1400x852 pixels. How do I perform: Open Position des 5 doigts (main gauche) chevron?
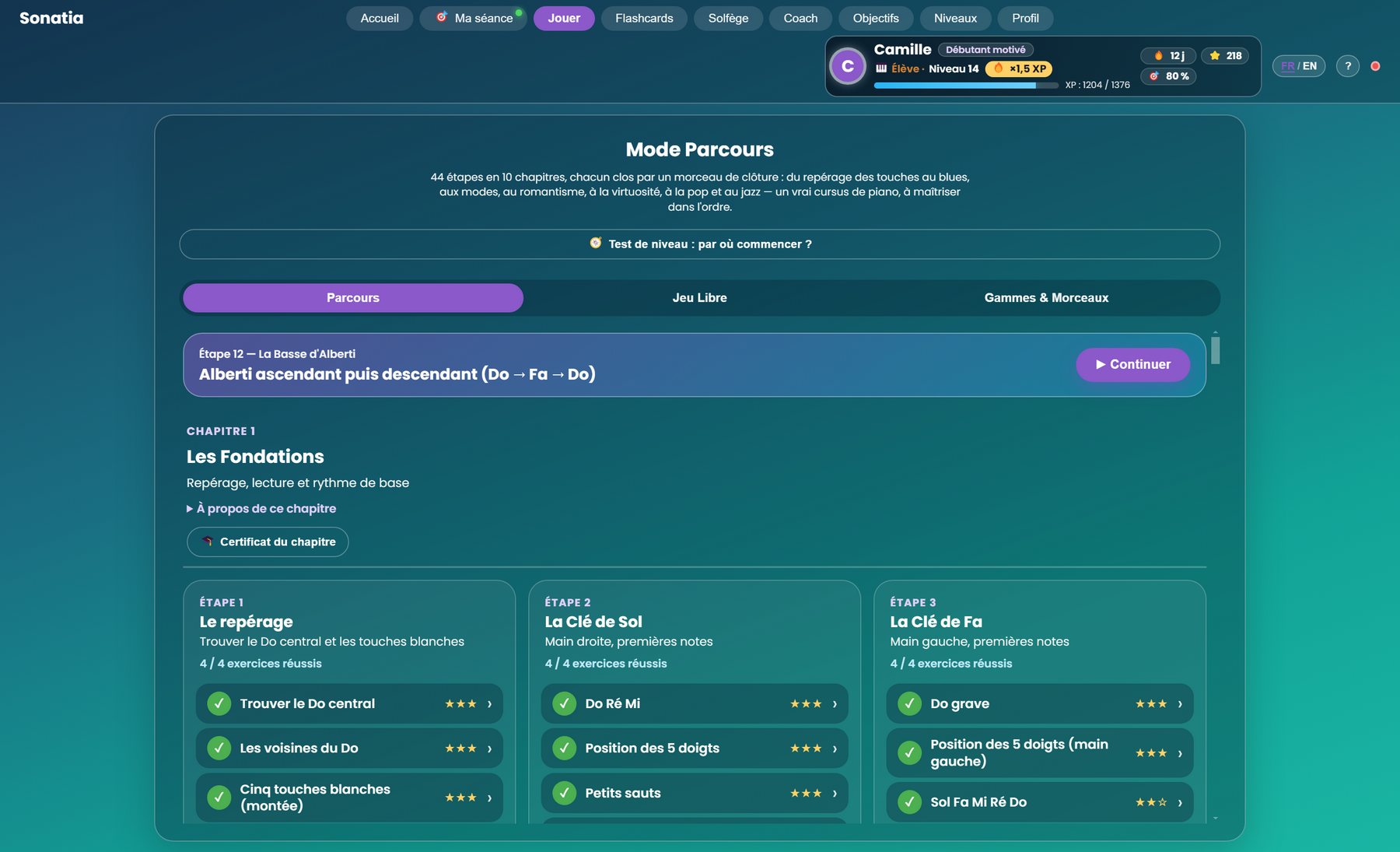click(x=1180, y=753)
